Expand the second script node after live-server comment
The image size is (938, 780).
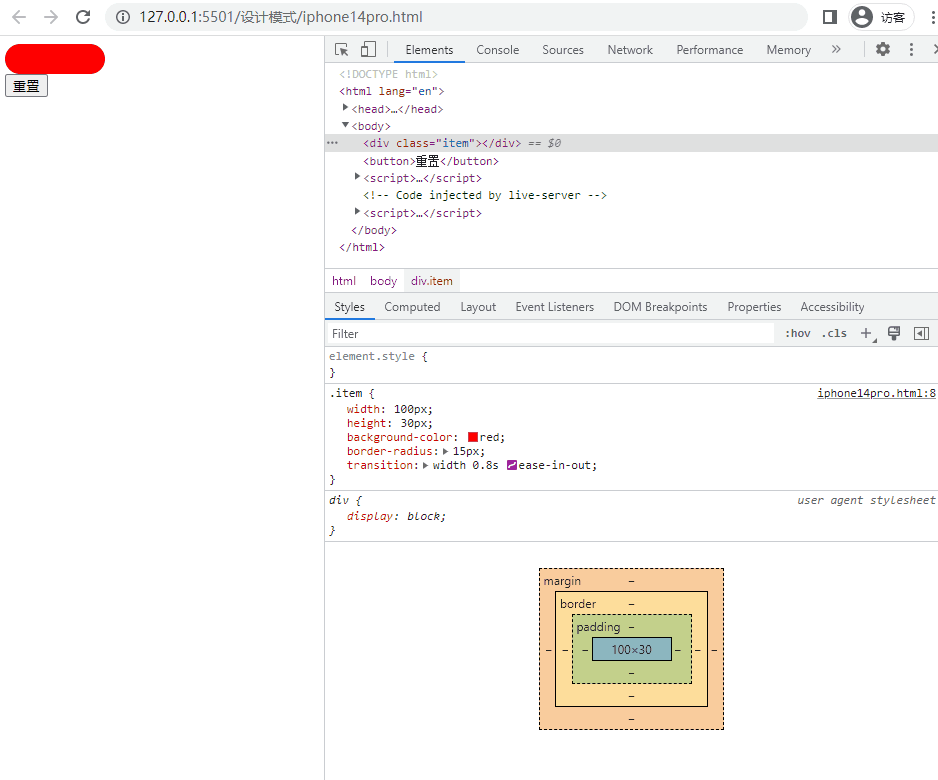coord(357,211)
